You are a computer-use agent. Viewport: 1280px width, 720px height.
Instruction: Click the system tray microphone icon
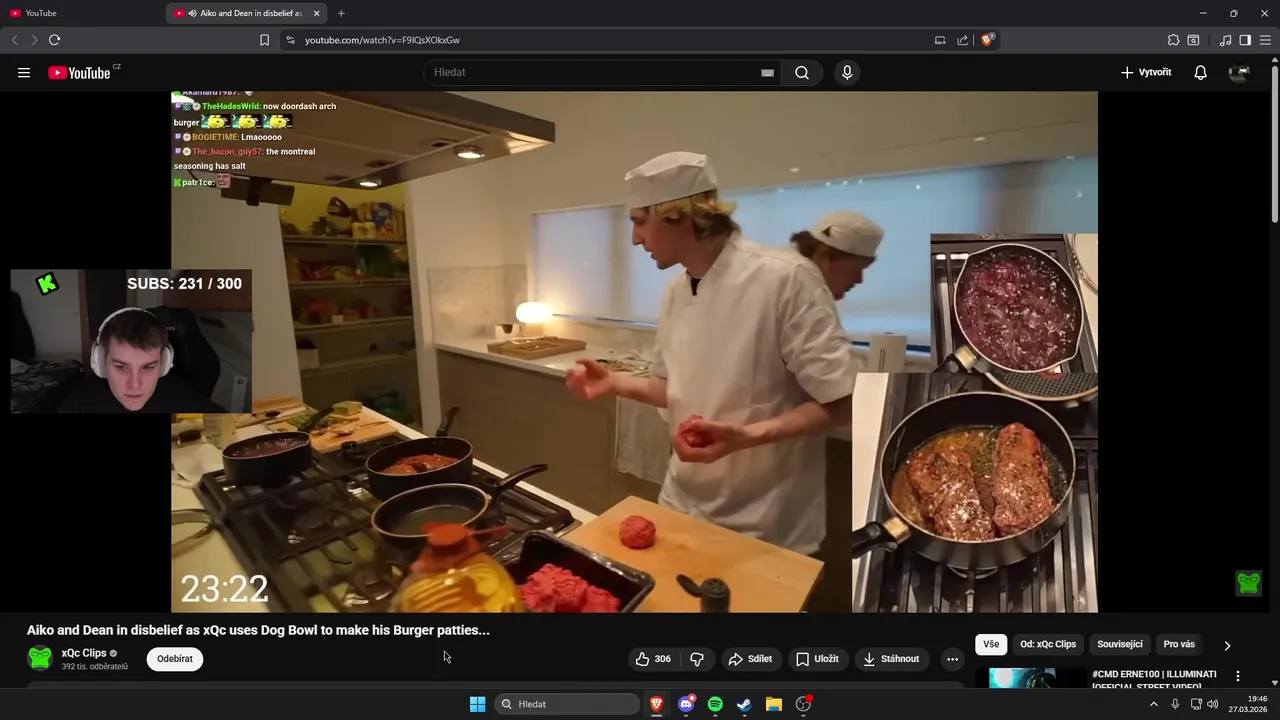click(x=1175, y=704)
